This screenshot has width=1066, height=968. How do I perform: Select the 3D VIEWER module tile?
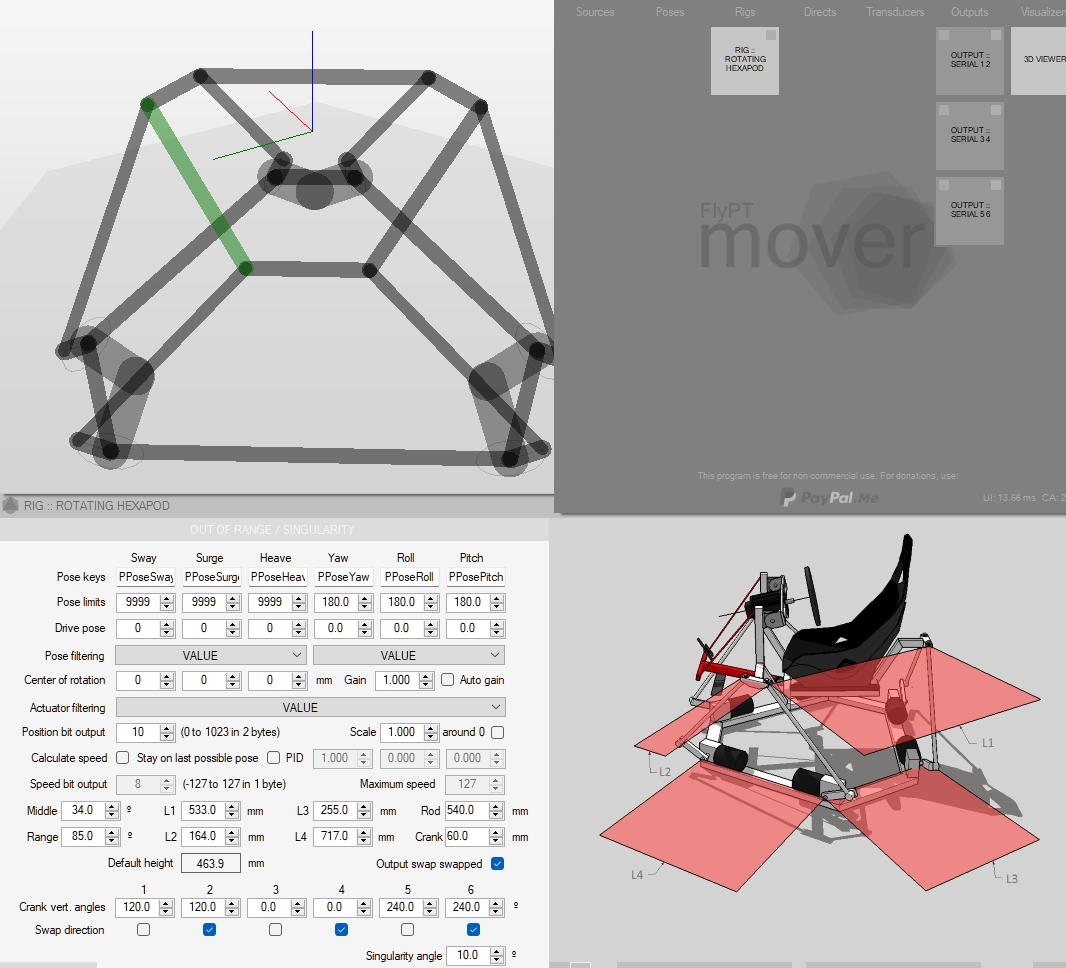[x=1039, y=60]
